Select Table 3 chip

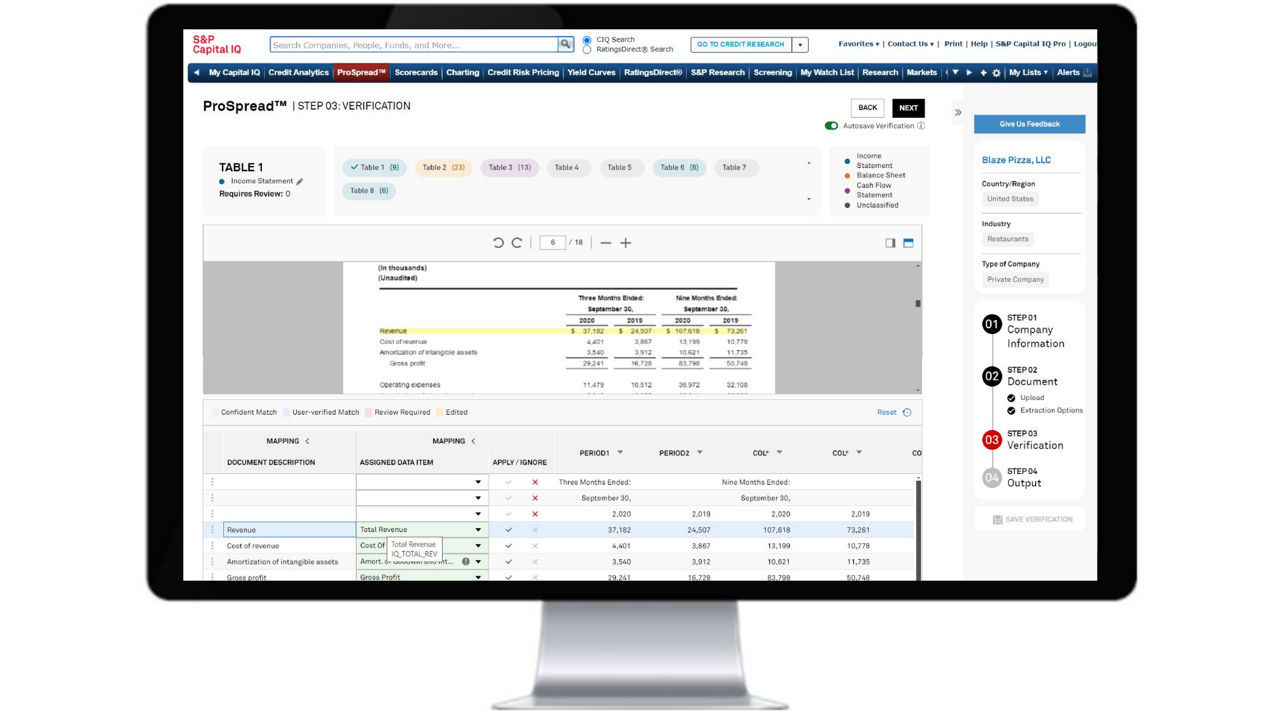[510, 168]
